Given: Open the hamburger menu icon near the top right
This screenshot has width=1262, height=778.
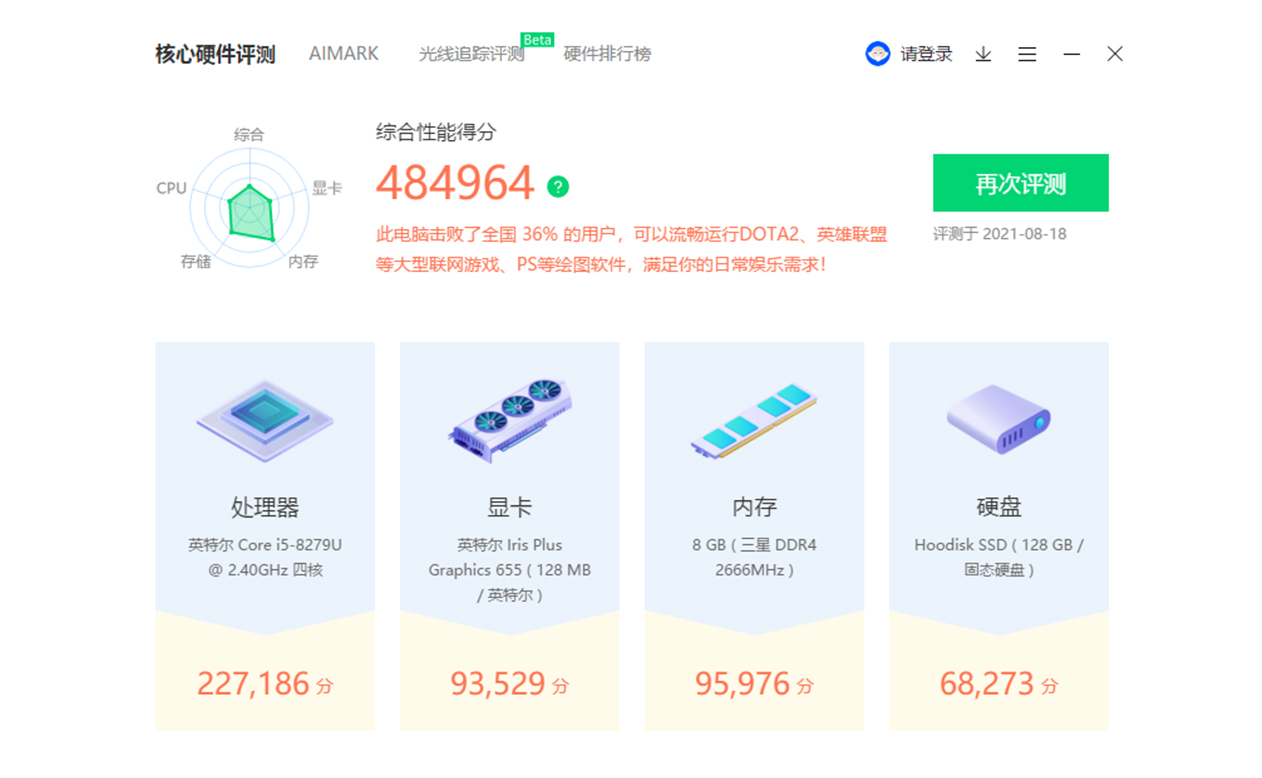Looking at the screenshot, I should coord(1026,54).
